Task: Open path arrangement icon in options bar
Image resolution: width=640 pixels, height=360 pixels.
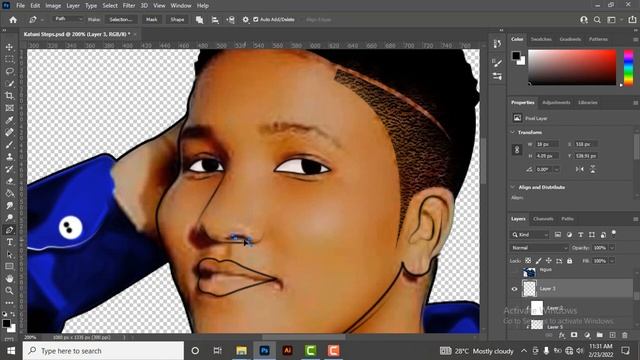Action: [231, 20]
